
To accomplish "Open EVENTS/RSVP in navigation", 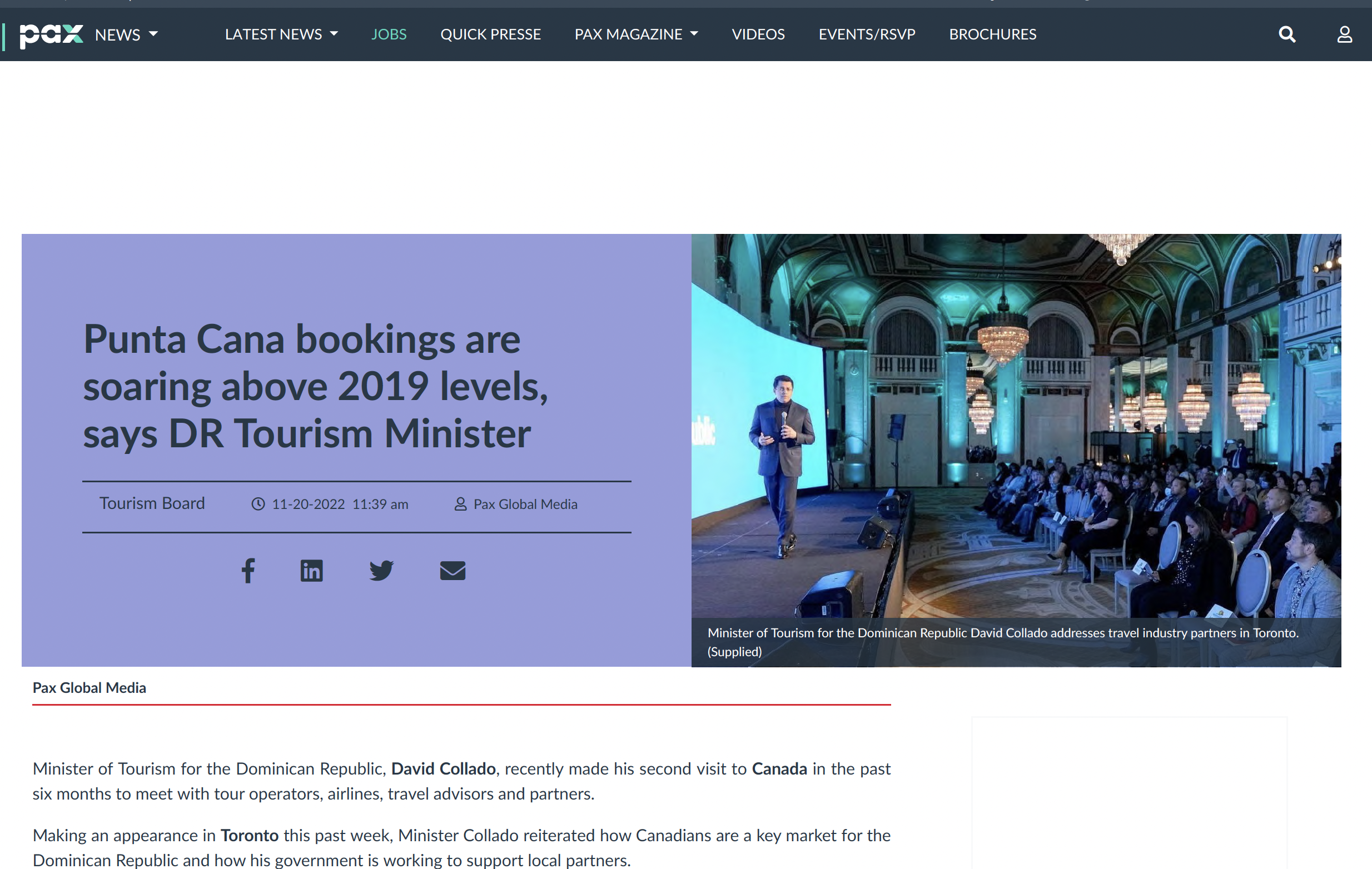I will 867,34.
